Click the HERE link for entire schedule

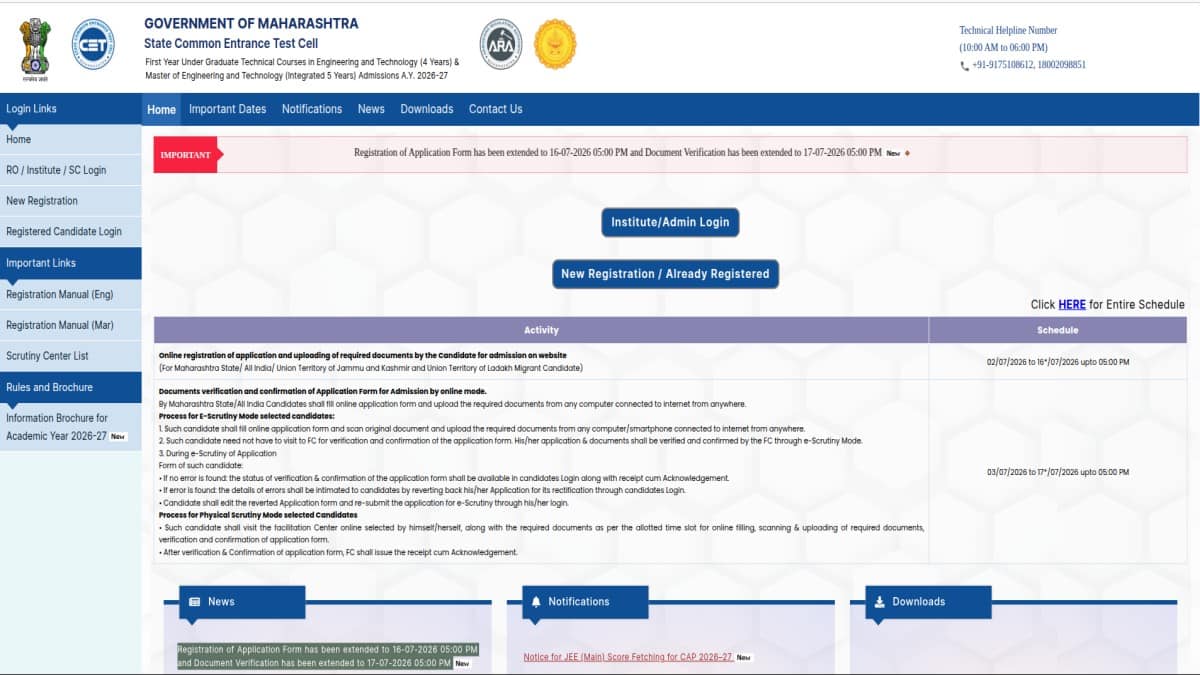pos(1072,305)
